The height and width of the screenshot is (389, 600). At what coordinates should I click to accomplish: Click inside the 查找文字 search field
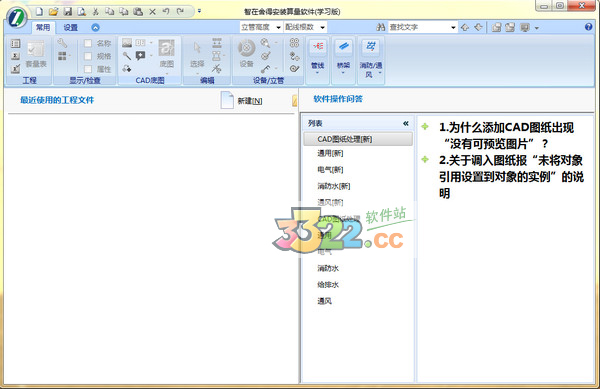[419, 27]
